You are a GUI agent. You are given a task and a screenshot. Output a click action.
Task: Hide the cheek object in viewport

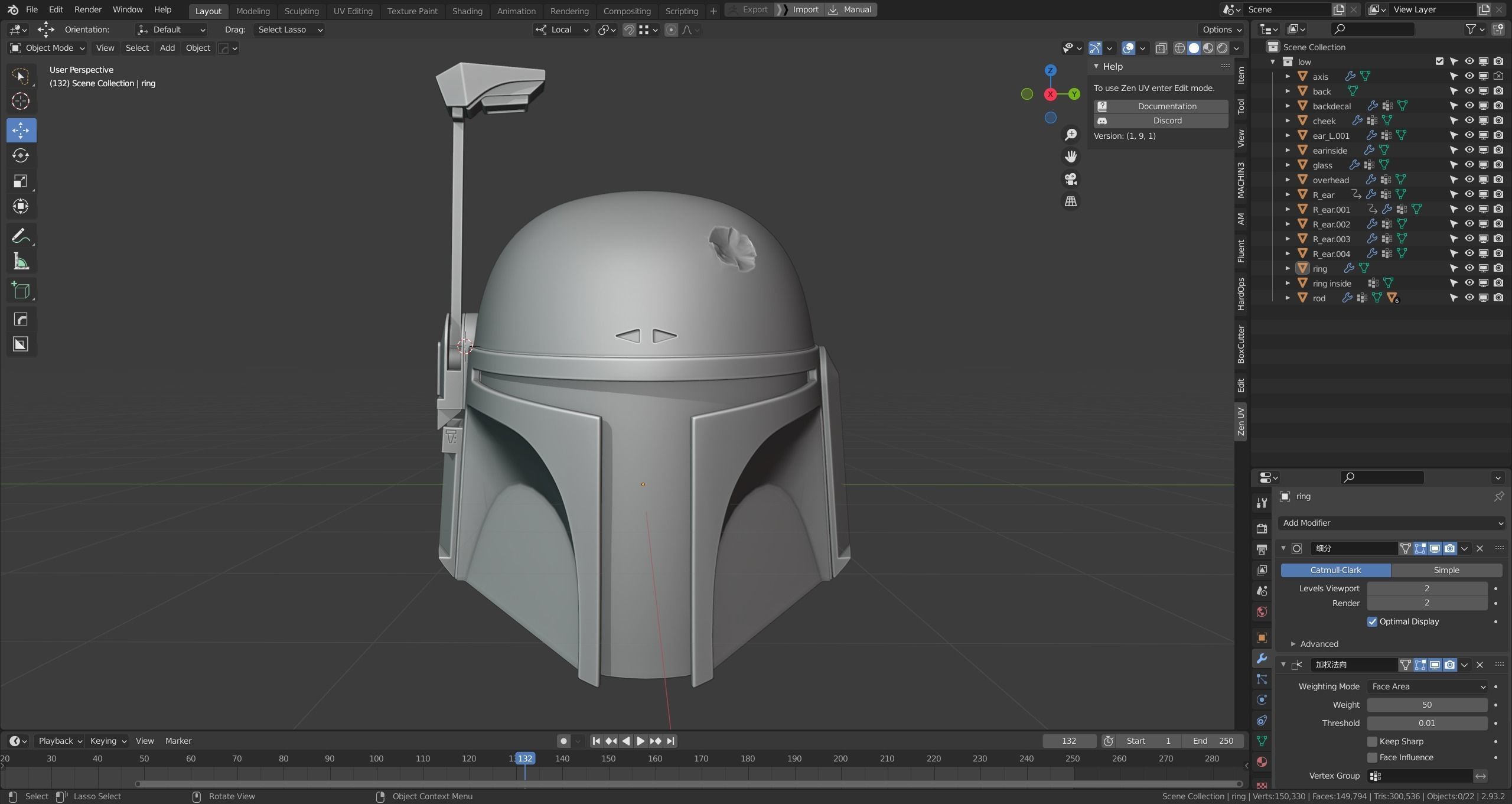click(1469, 121)
